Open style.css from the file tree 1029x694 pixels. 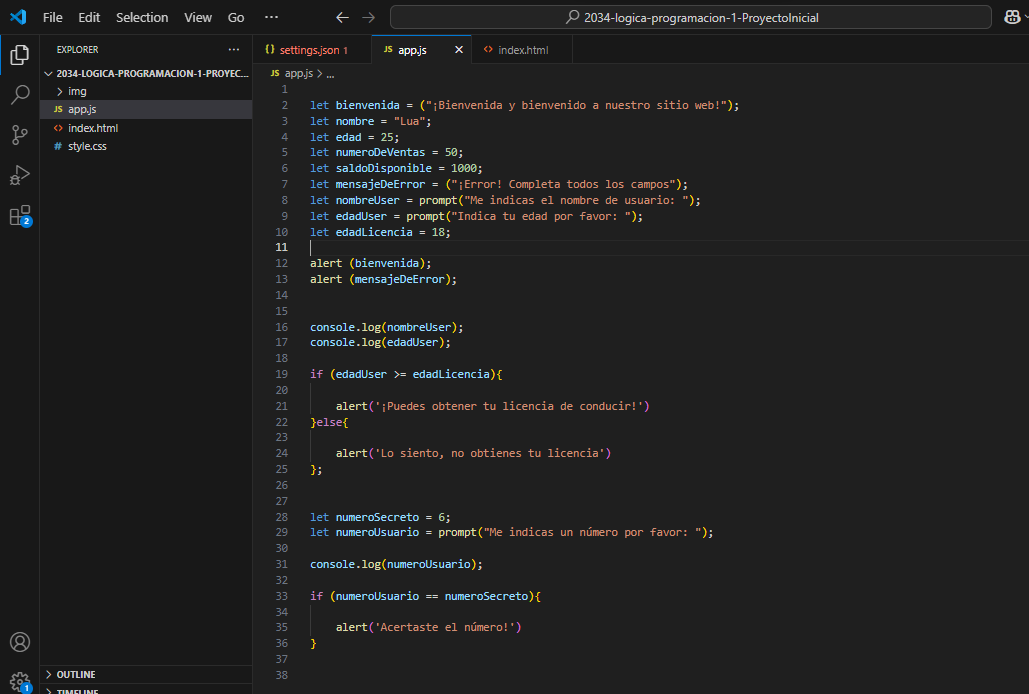coord(146,146)
